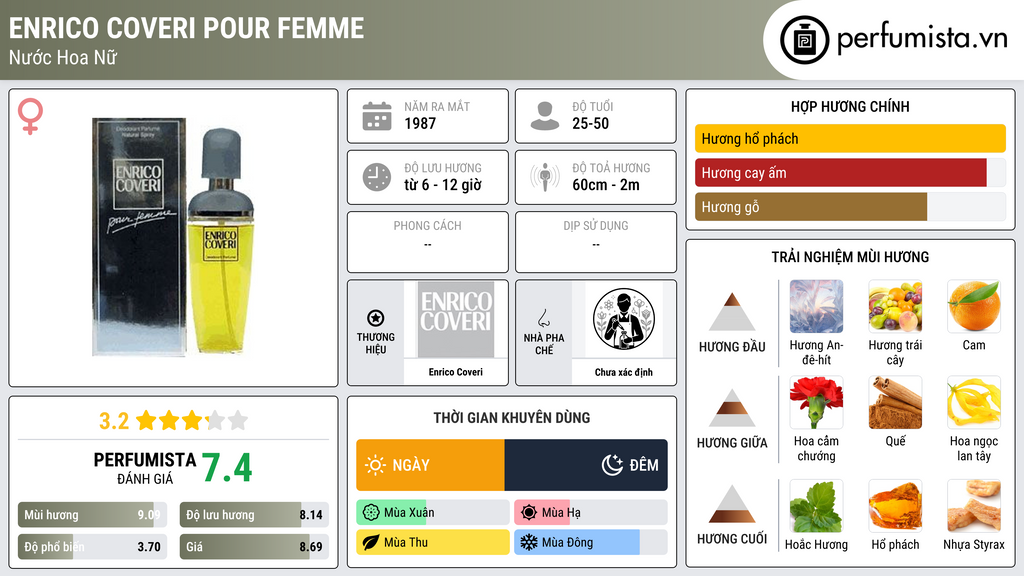
Task: Select the Đêm nighttime segment
Action: [586, 465]
